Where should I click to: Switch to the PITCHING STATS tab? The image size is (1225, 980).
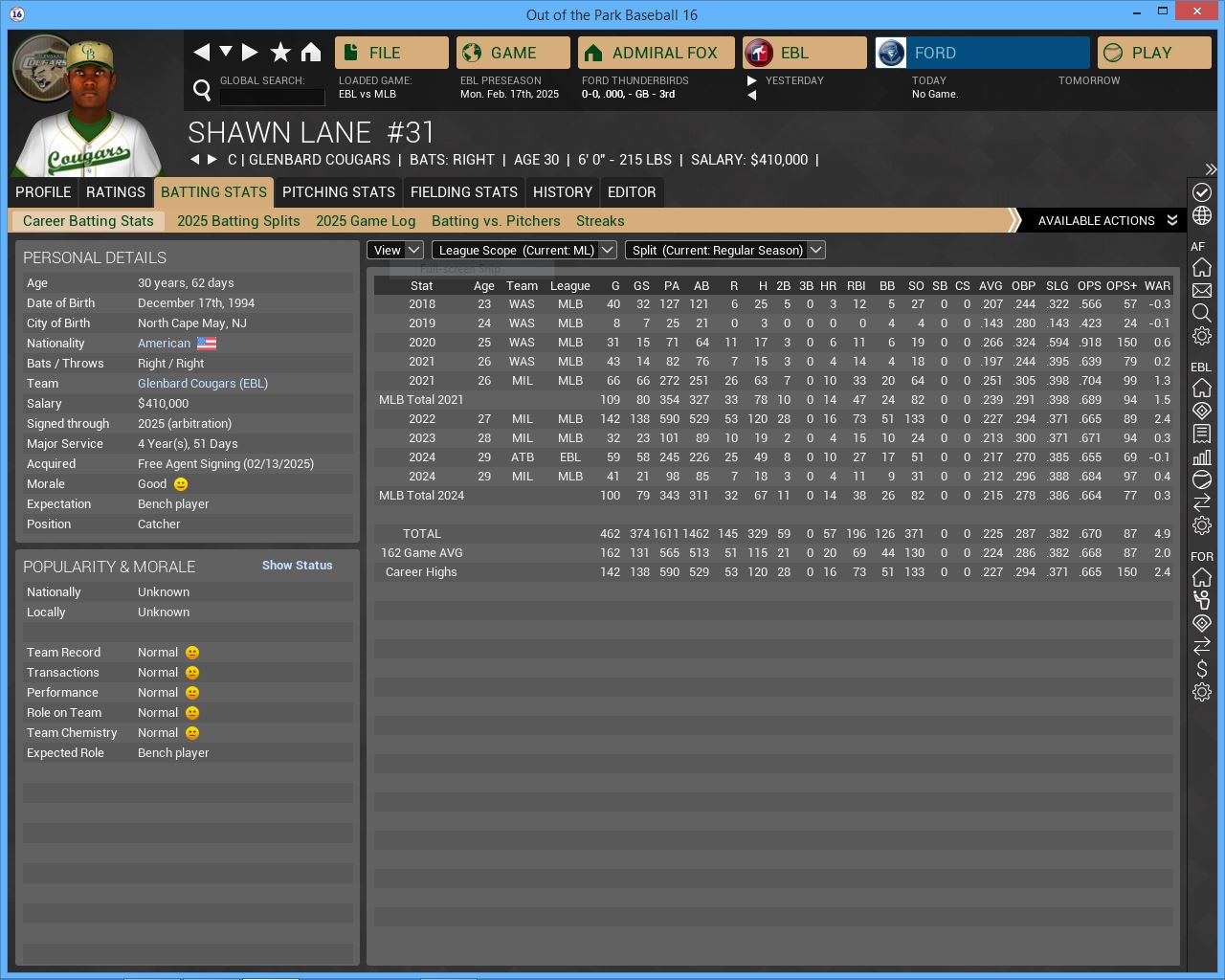(x=339, y=192)
